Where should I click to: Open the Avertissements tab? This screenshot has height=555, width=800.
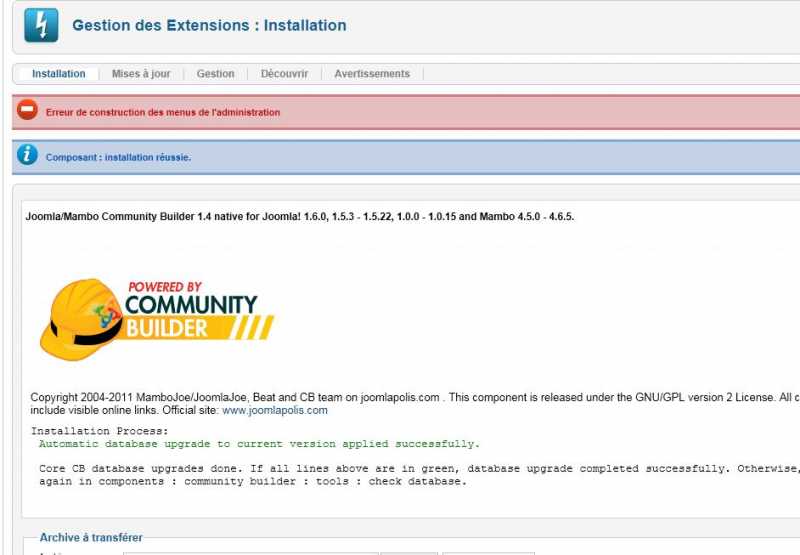point(372,74)
